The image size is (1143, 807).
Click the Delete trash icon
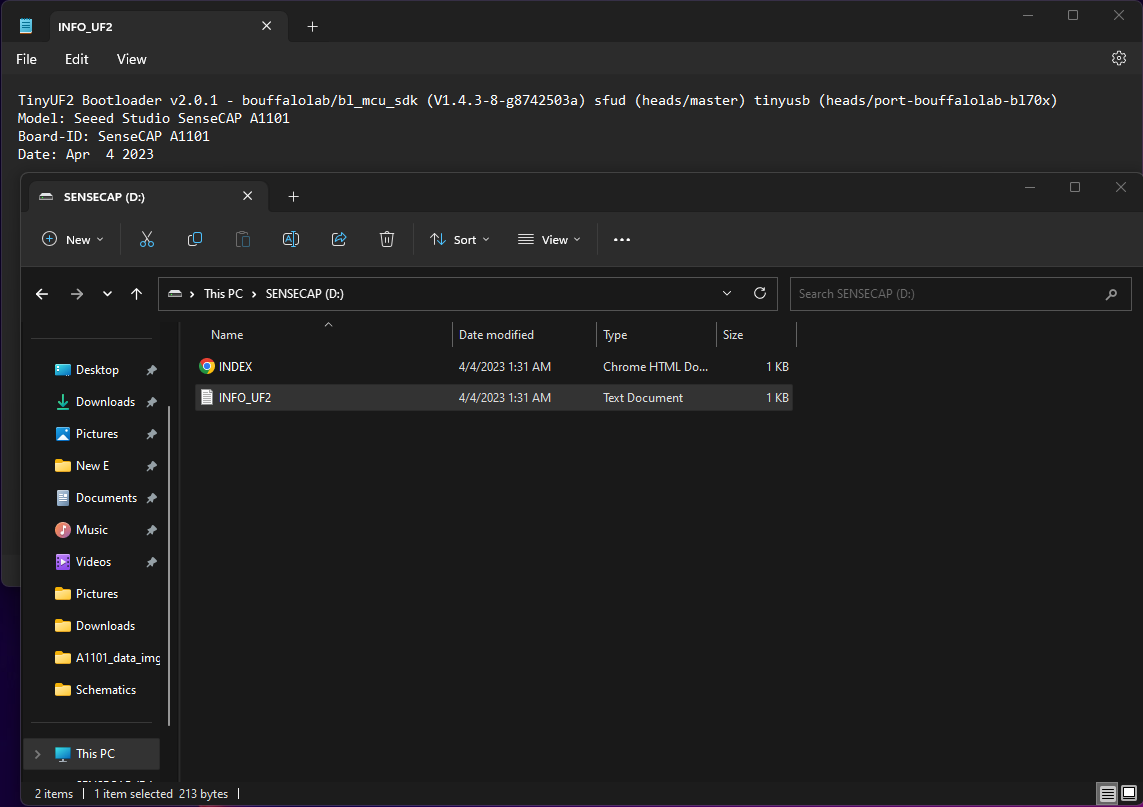coord(387,239)
